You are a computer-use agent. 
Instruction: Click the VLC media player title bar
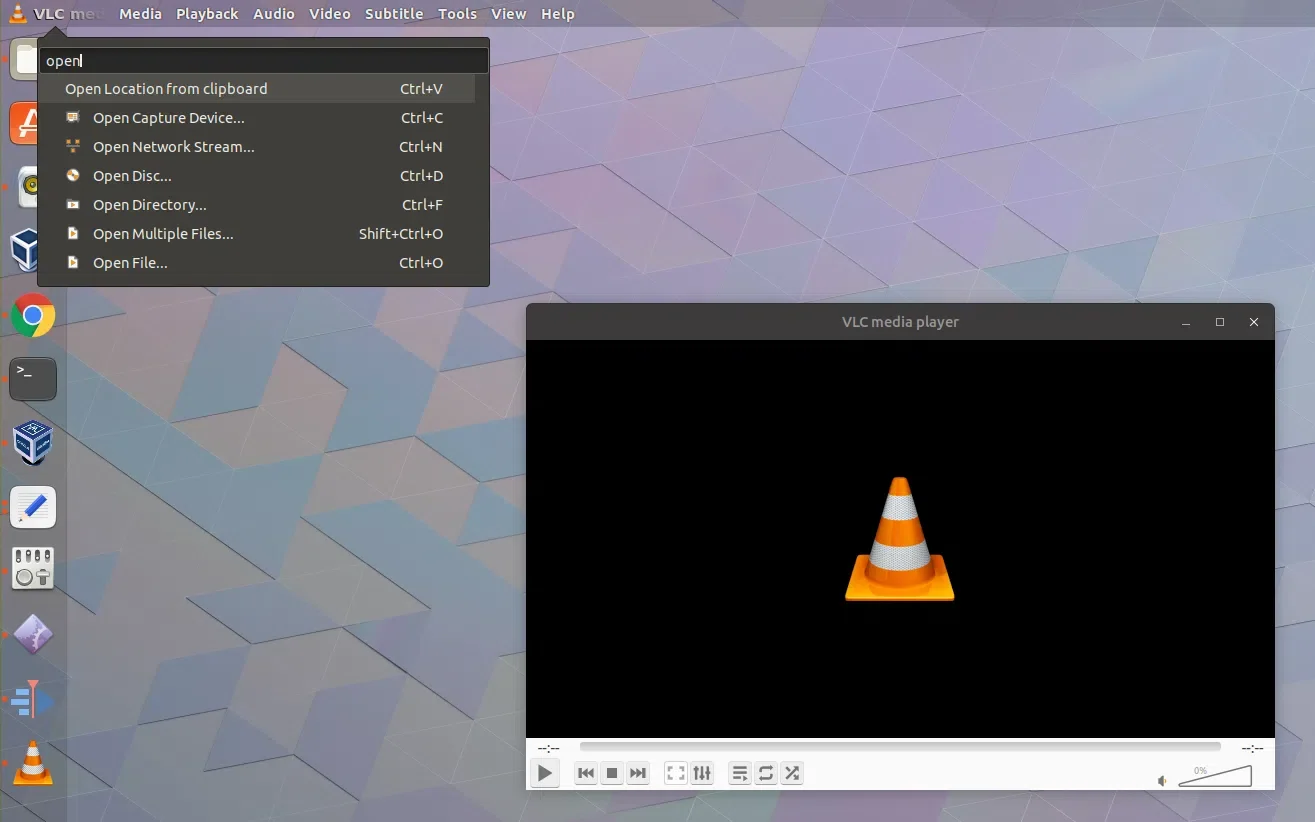pos(900,322)
